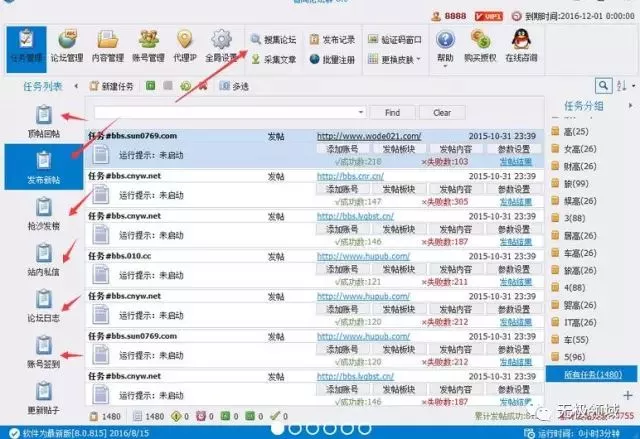This screenshot has width=640, height=439.
Task: Click the plus icon to add a task group
Action: click(x=628, y=395)
